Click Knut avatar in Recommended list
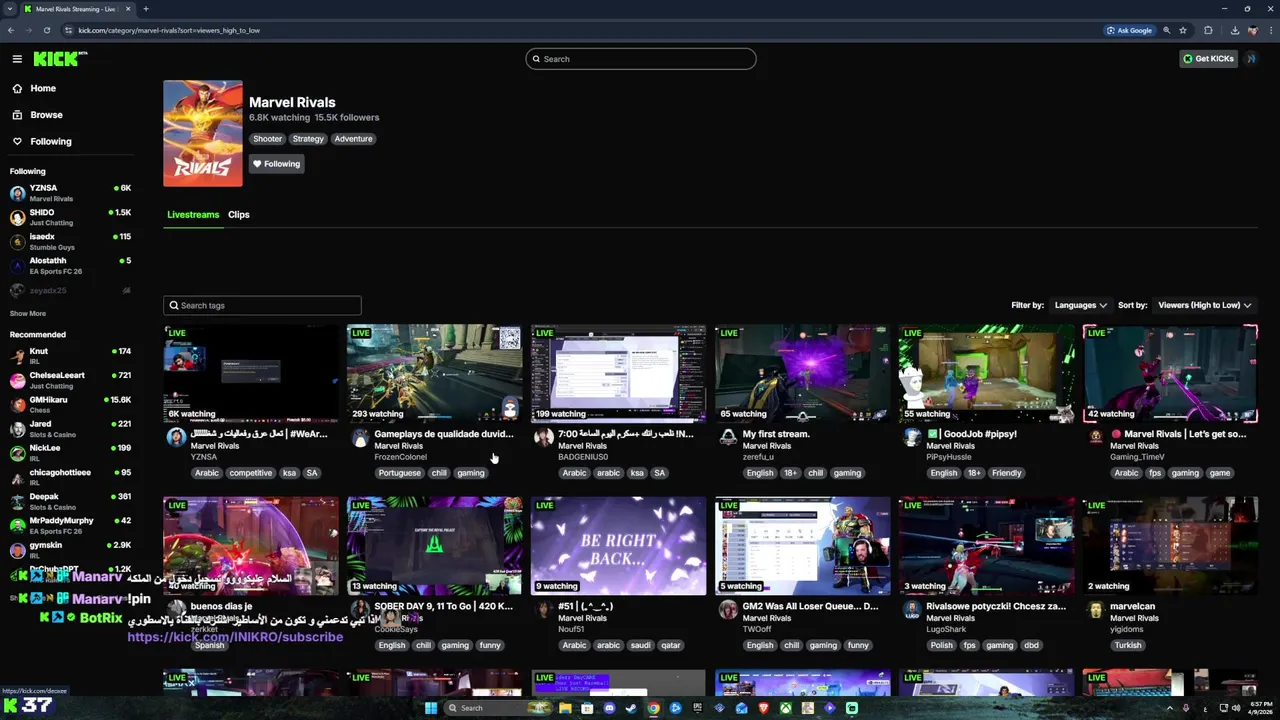The width and height of the screenshot is (1280, 720). click(x=17, y=356)
